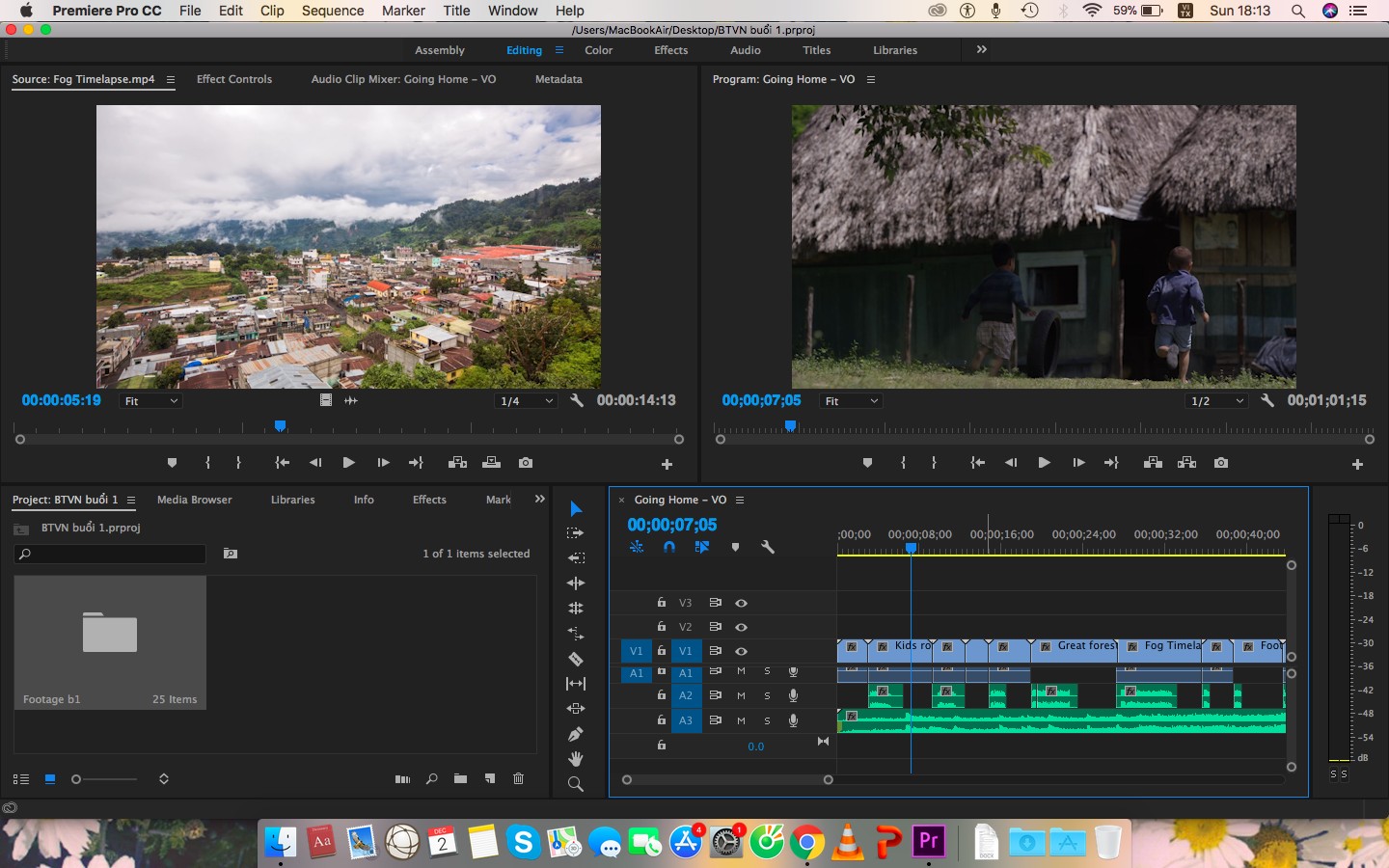Play the Program monitor

1044,463
